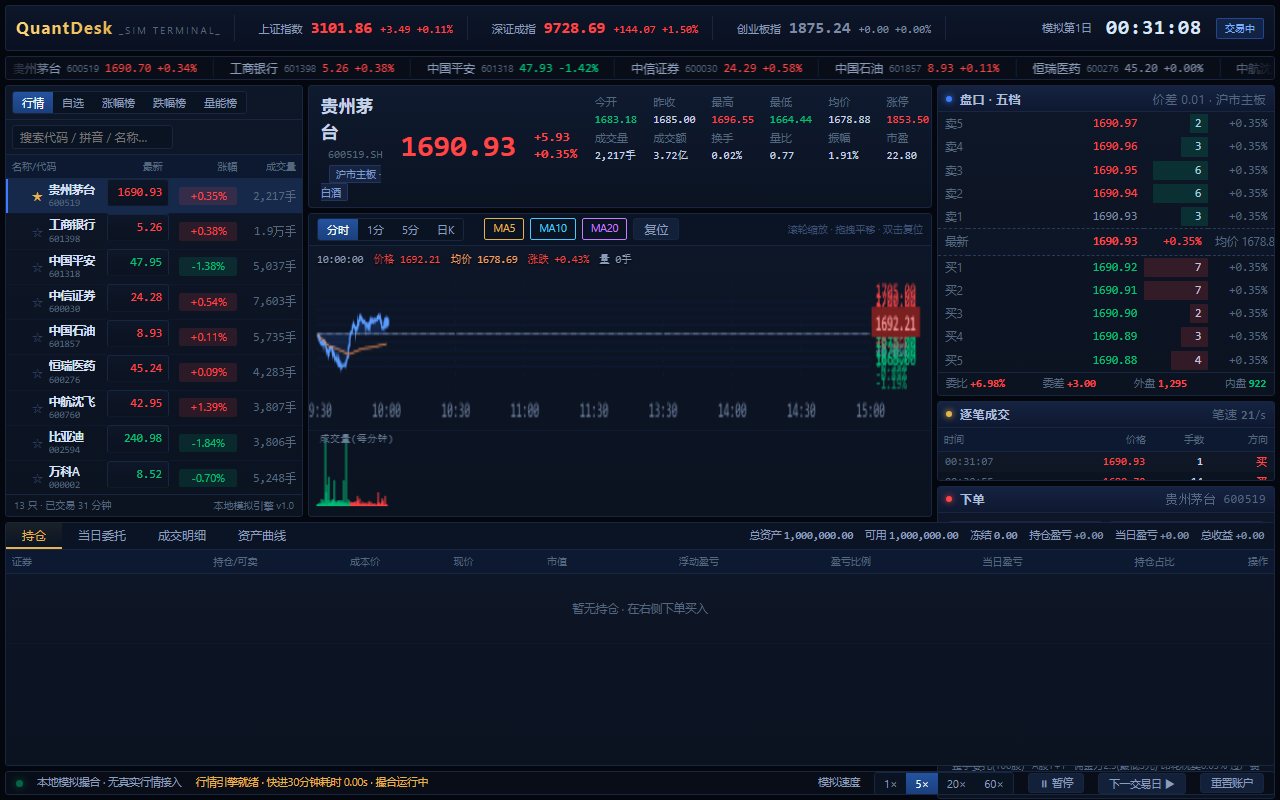The height and width of the screenshot is (800, 1280).
Task: Open the 资产曲线 equity curve tab
Action: pos(262,535)
